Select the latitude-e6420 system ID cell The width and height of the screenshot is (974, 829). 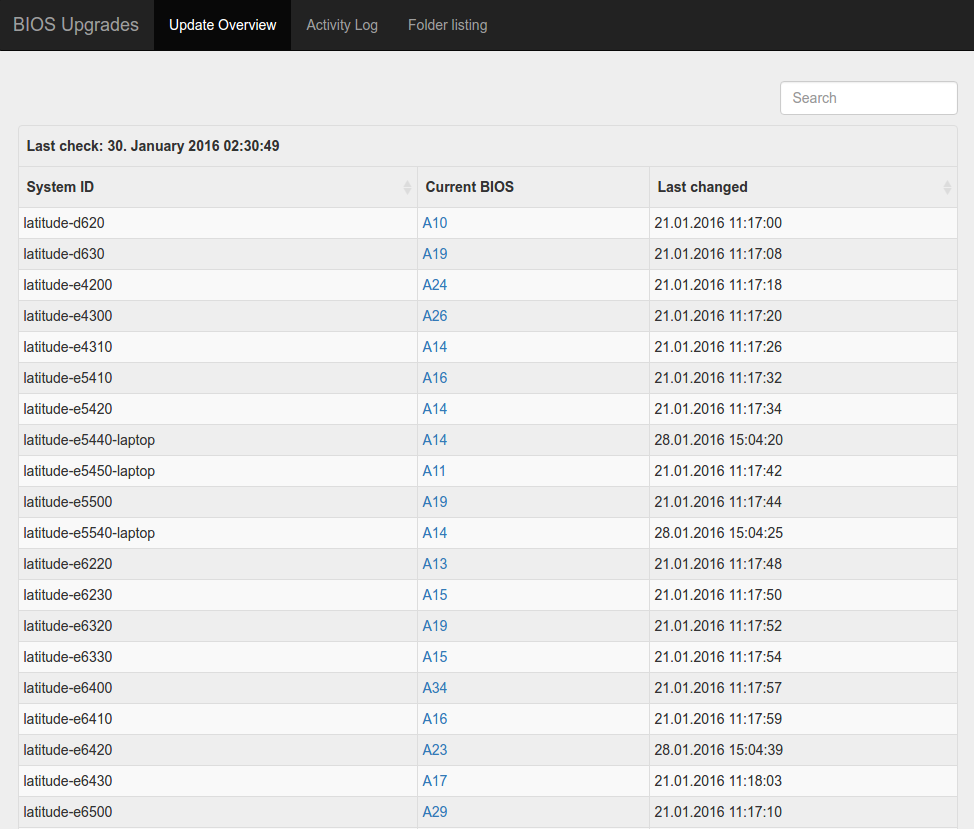click(218, 750)
